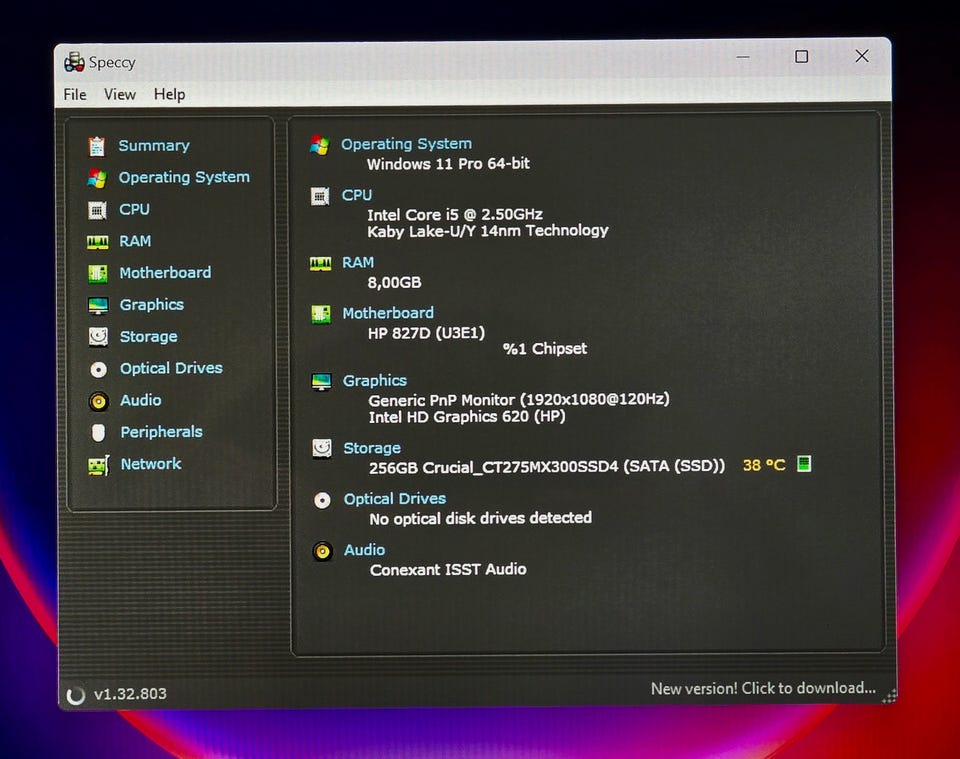
Task: Click the RAM heading link in summary
Action: [358, 263]
